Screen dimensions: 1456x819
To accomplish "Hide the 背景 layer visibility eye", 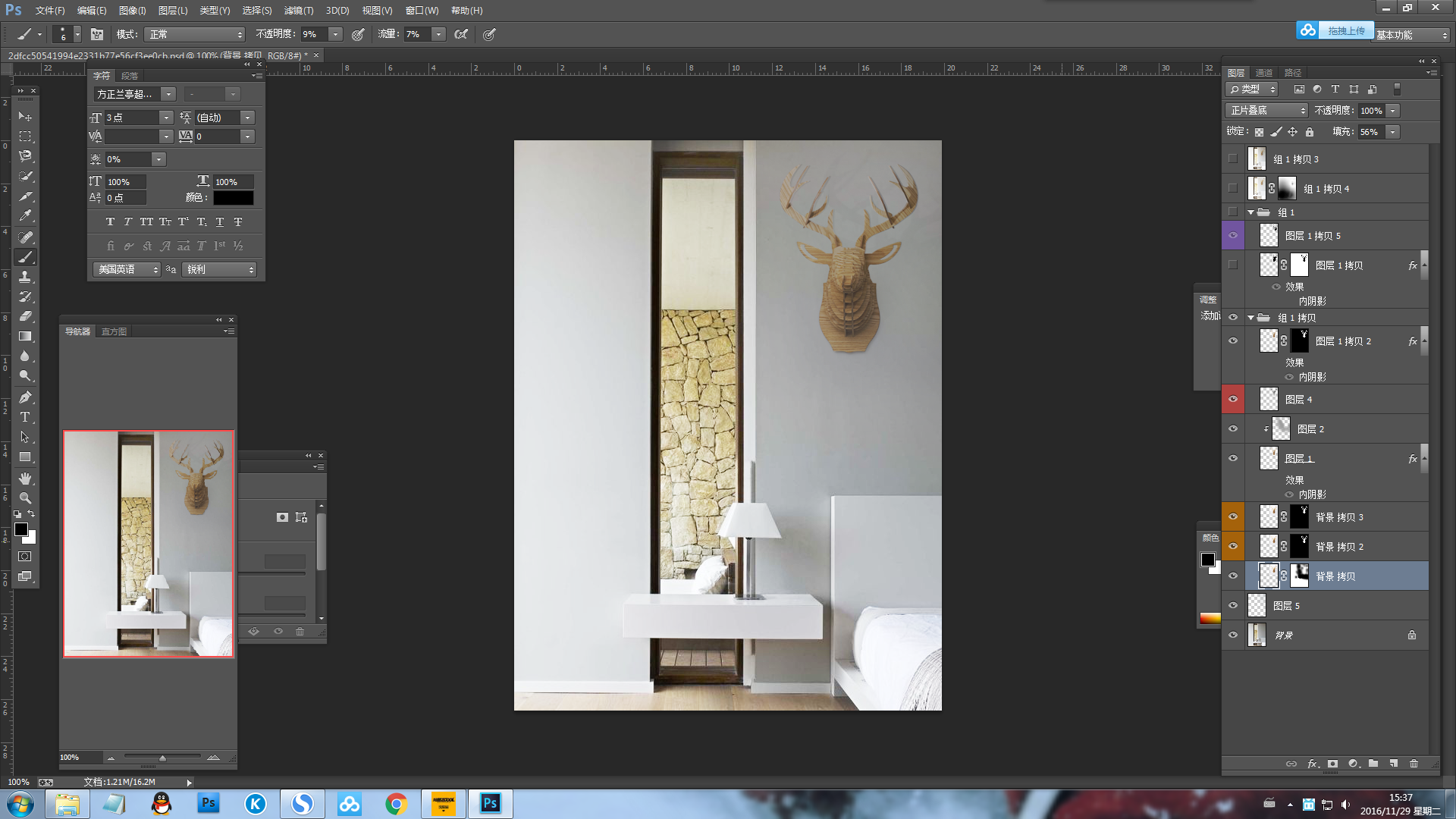I will click(x=1233, y=635).
